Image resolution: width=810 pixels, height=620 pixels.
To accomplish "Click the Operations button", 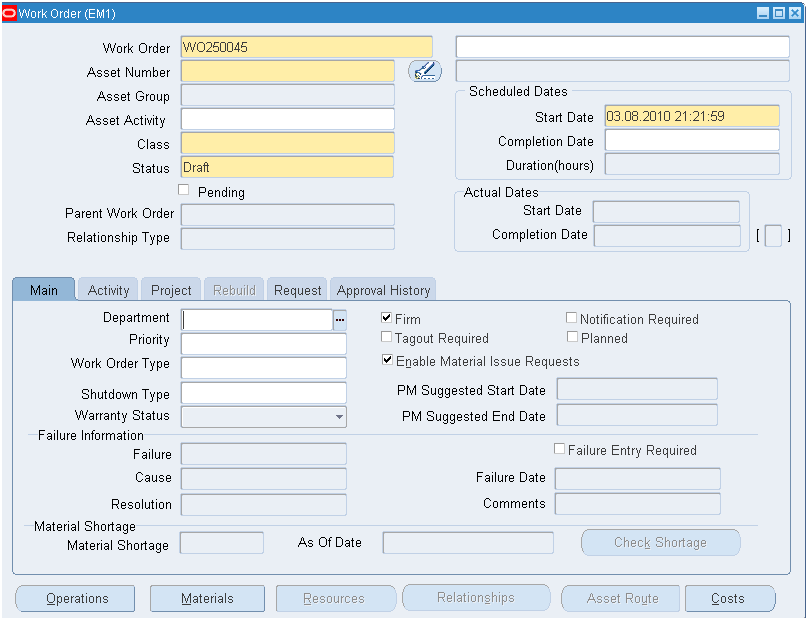I will (x=76, y=598).
